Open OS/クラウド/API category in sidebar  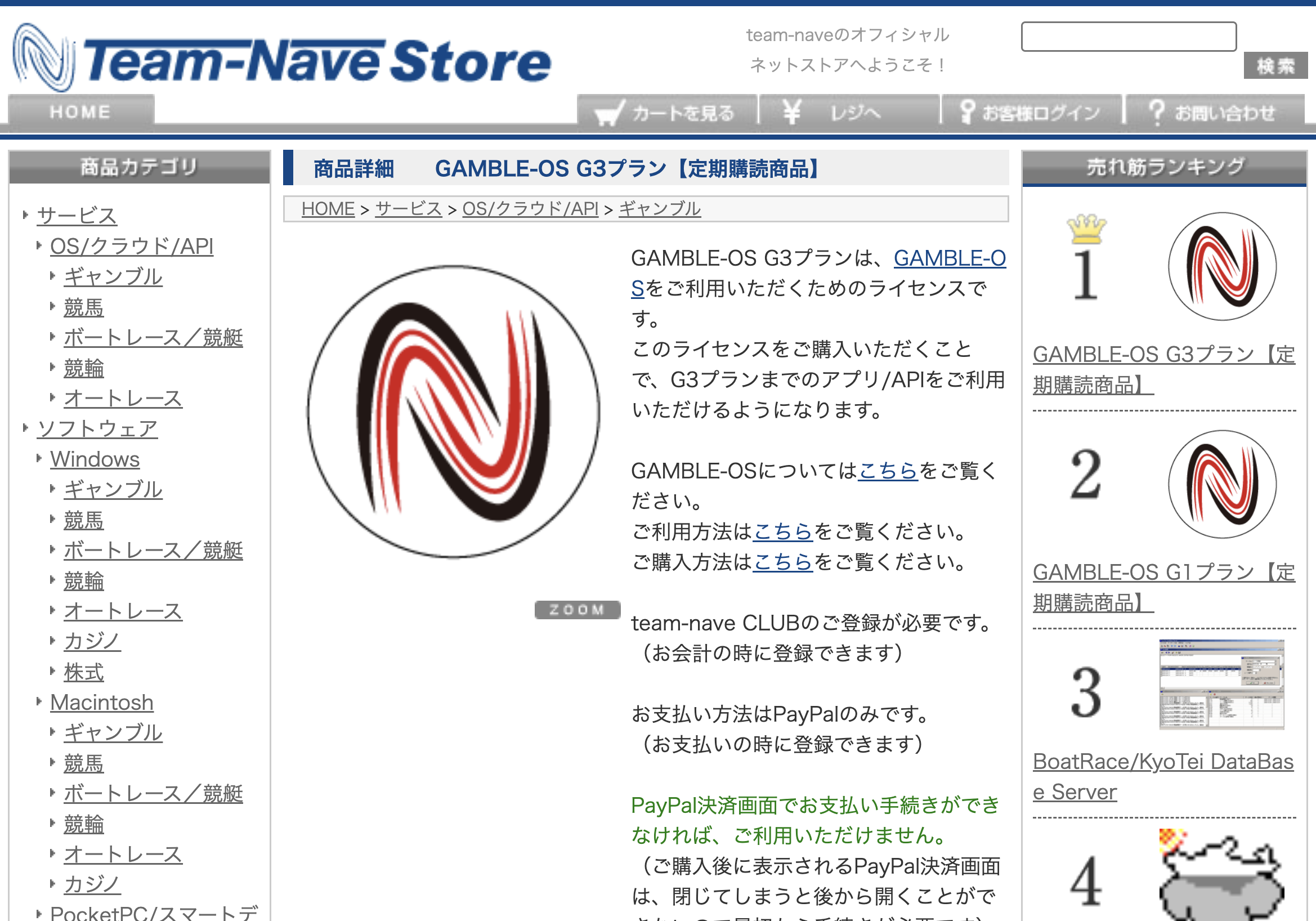click(x=131, y=246)
